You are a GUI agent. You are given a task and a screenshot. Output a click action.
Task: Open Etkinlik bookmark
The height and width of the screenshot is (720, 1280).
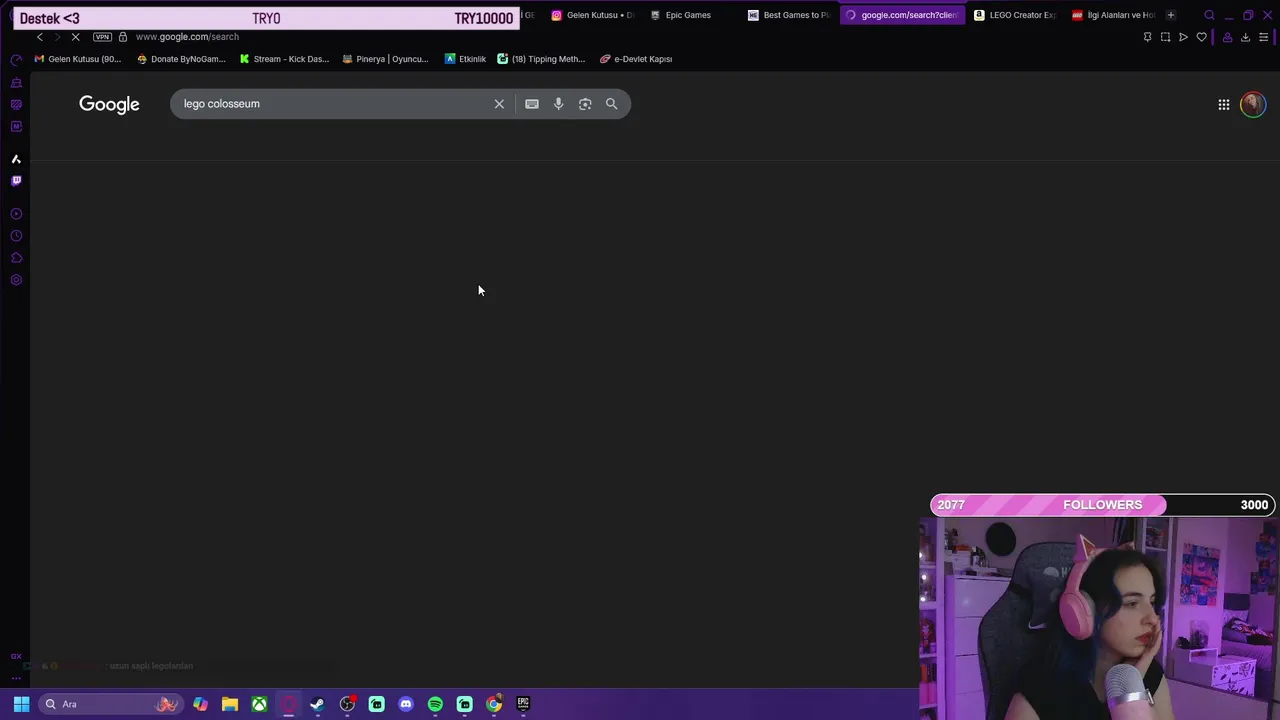tap(466, 59)
